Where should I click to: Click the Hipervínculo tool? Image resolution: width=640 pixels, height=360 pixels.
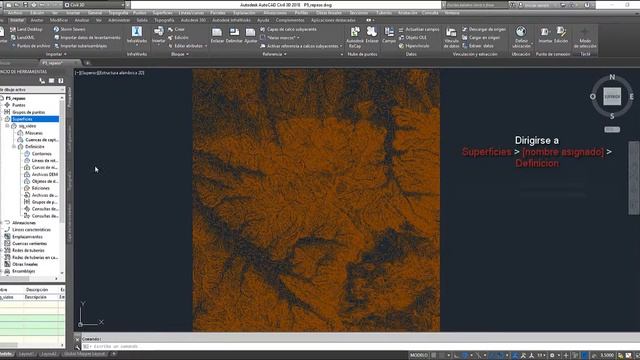tap(414, 46)
